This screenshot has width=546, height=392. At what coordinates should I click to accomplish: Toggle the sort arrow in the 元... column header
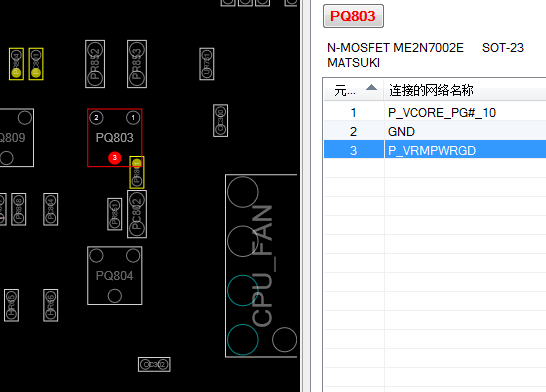coord(371,88)
